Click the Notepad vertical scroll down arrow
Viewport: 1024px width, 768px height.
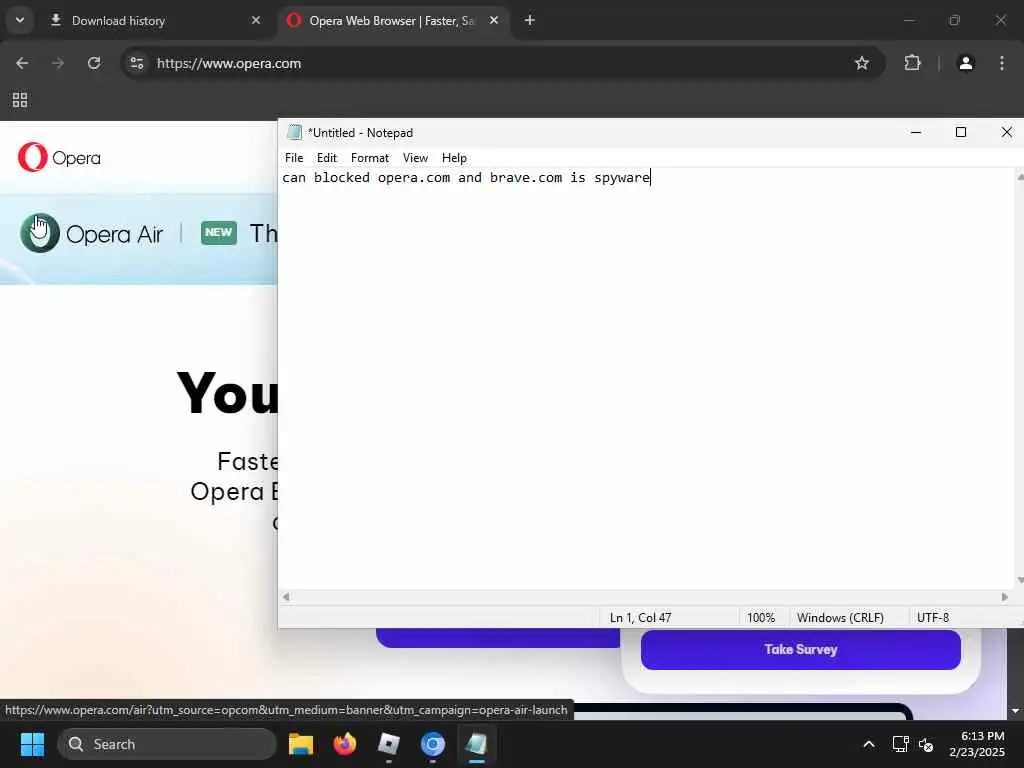(1020, 580)
